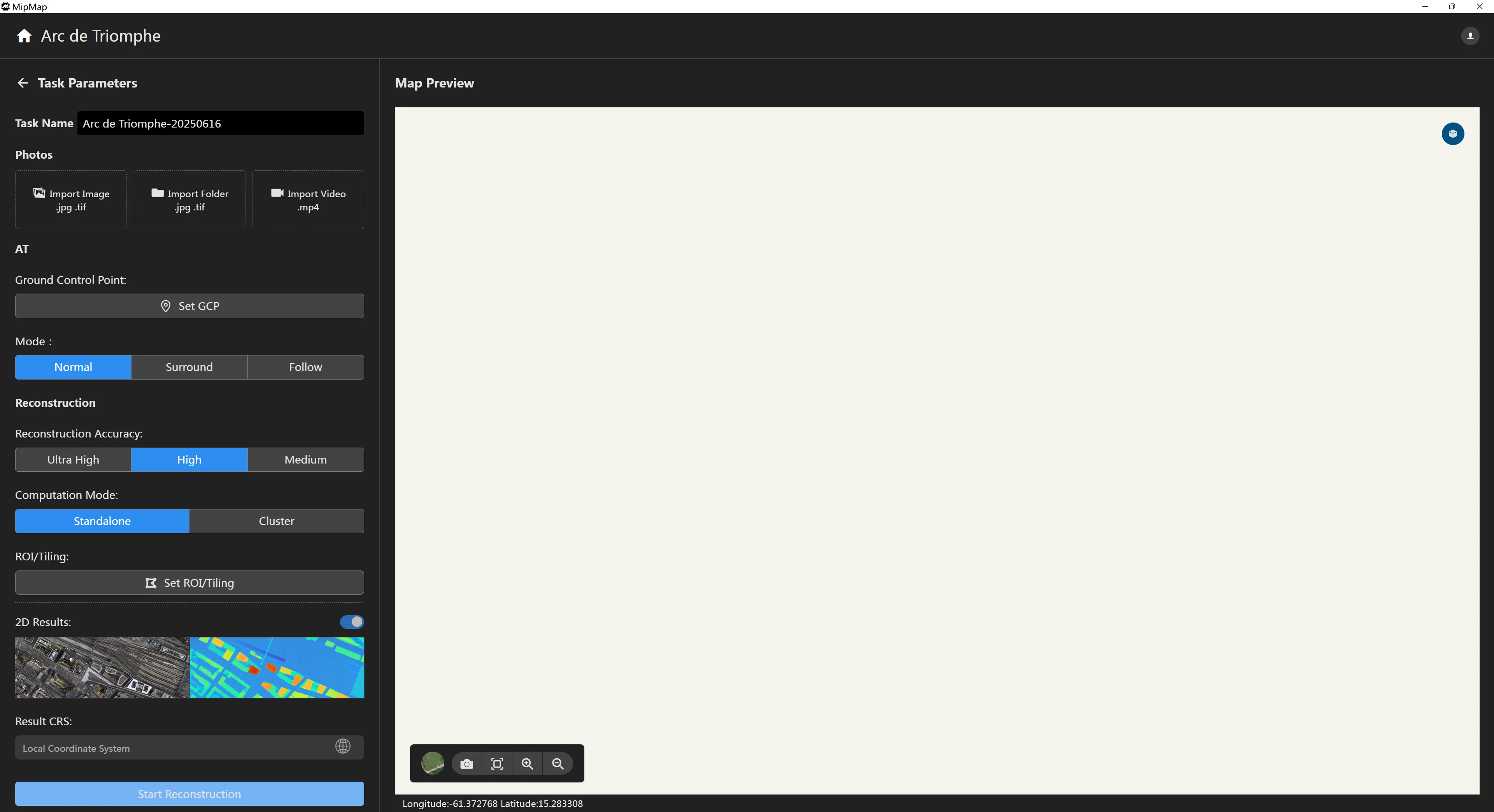Viewport: 1494px width, 812px height.
Task: Zoom out with the magnifier minus icon
Action: pos(558,764)
